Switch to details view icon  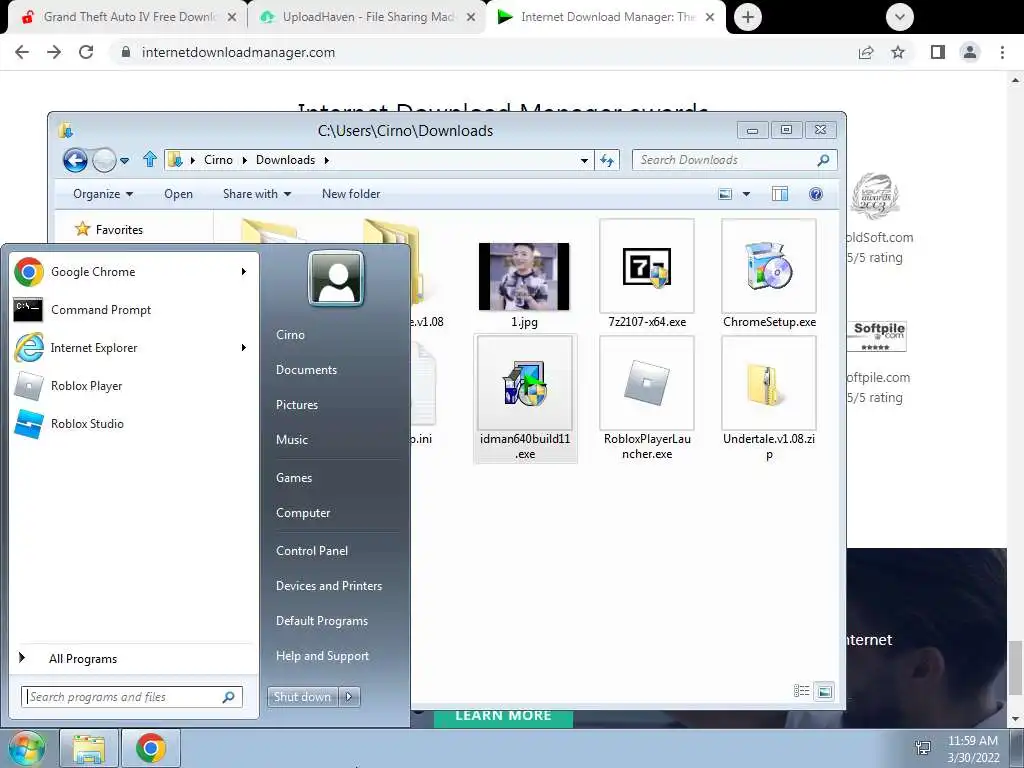801,691
